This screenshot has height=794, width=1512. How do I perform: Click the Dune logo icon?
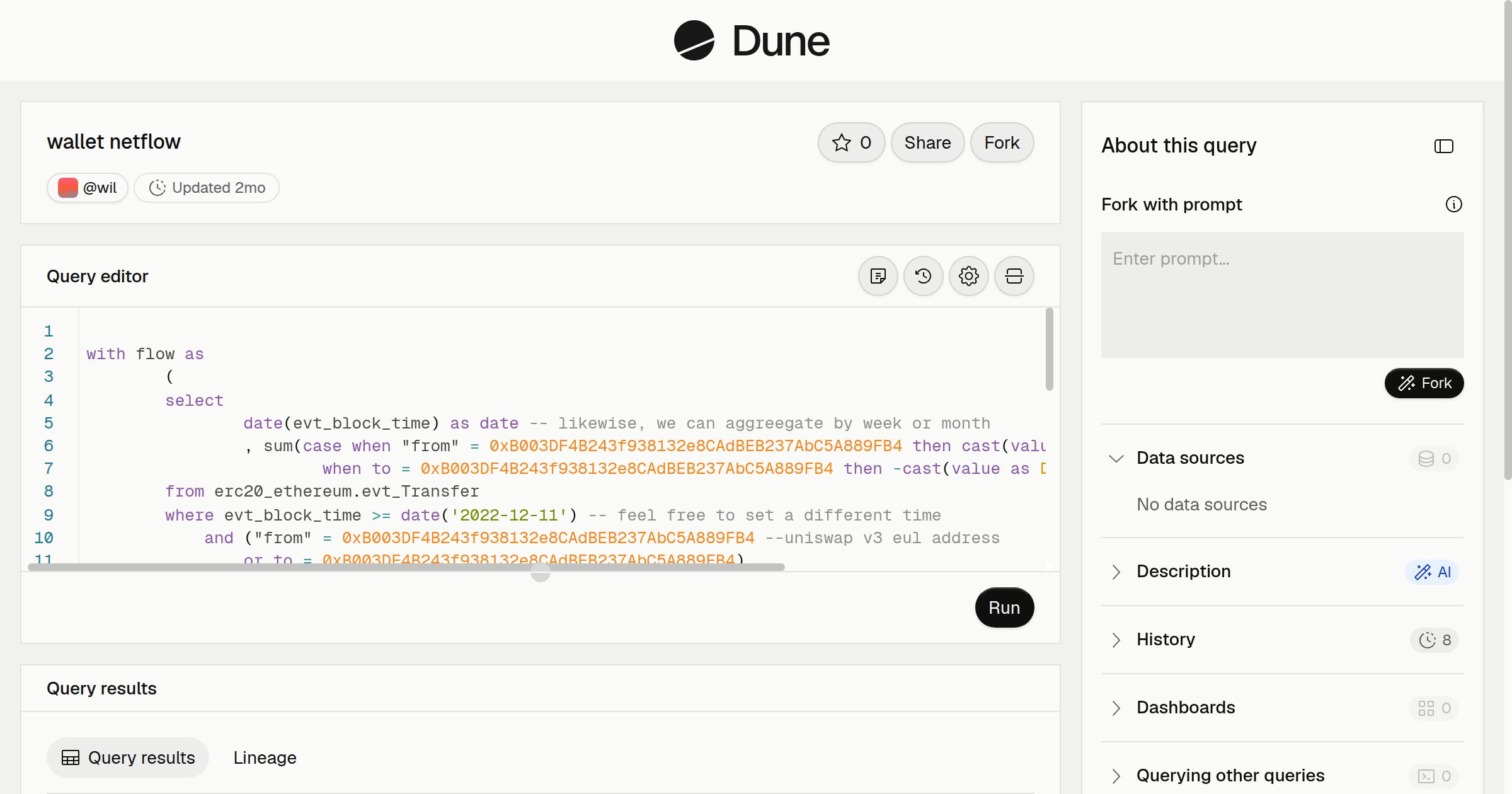694,40
